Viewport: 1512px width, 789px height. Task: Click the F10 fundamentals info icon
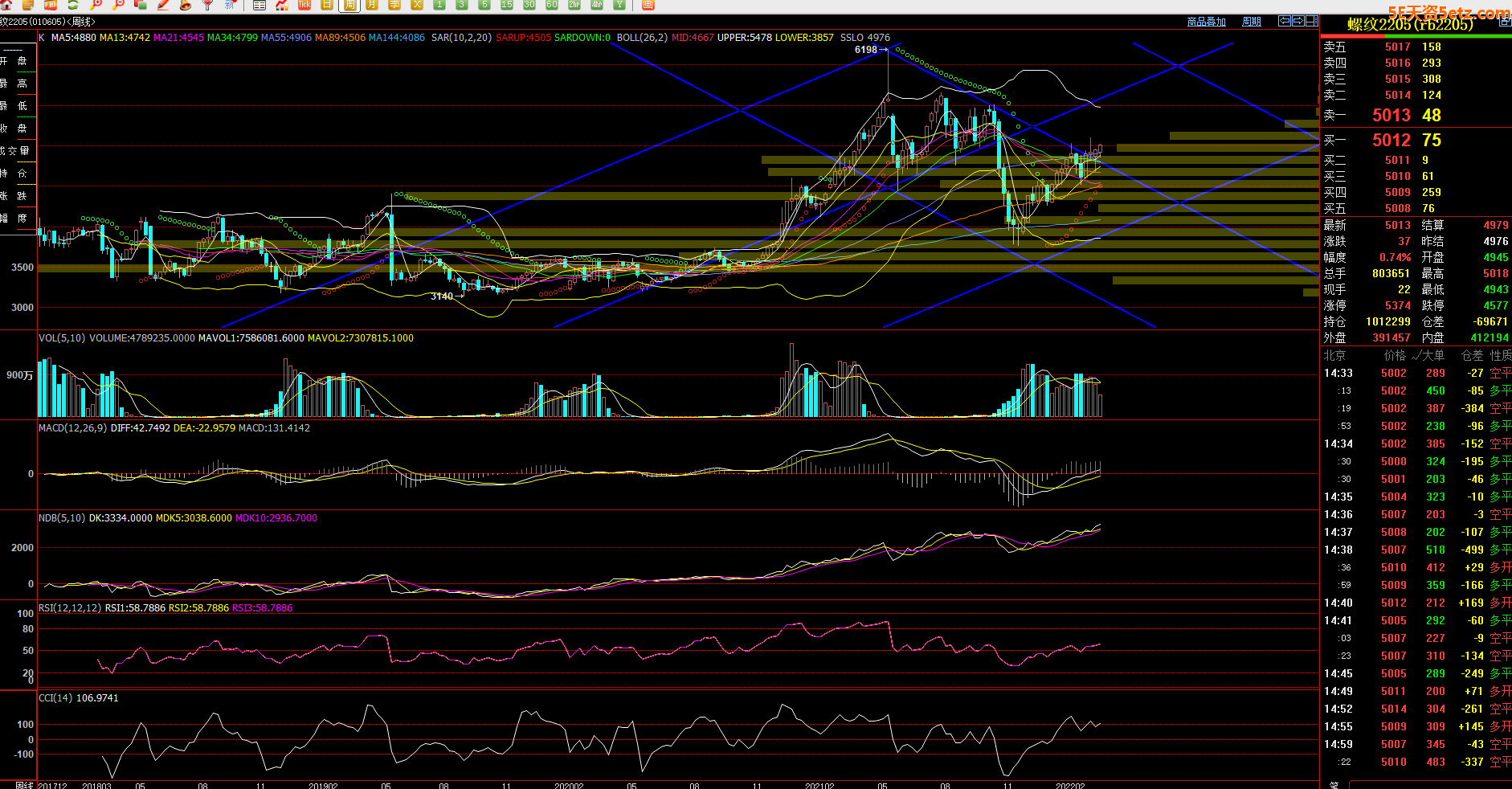point(51,4)
